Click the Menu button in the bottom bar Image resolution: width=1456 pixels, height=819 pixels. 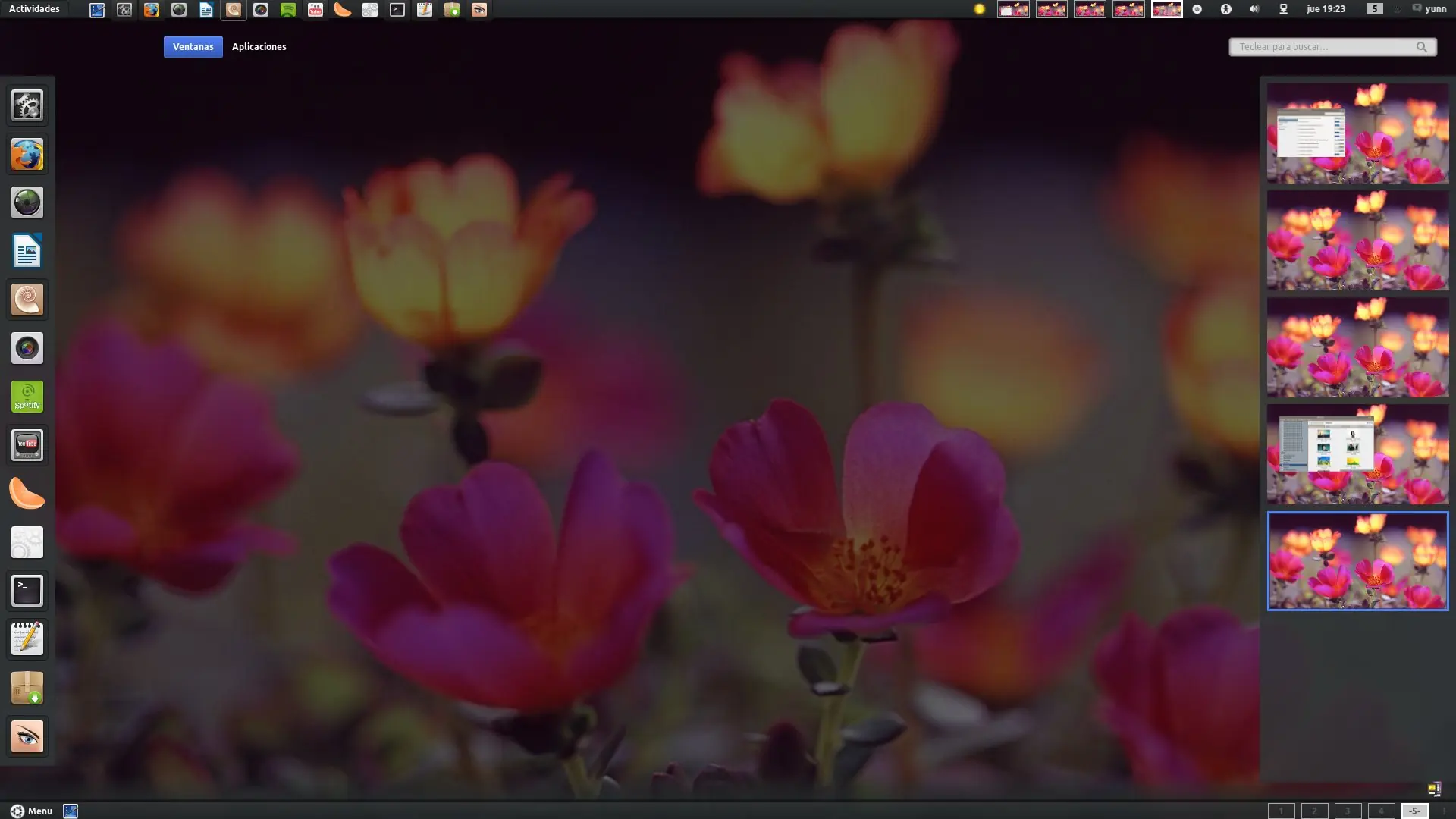tap(33, 810)
